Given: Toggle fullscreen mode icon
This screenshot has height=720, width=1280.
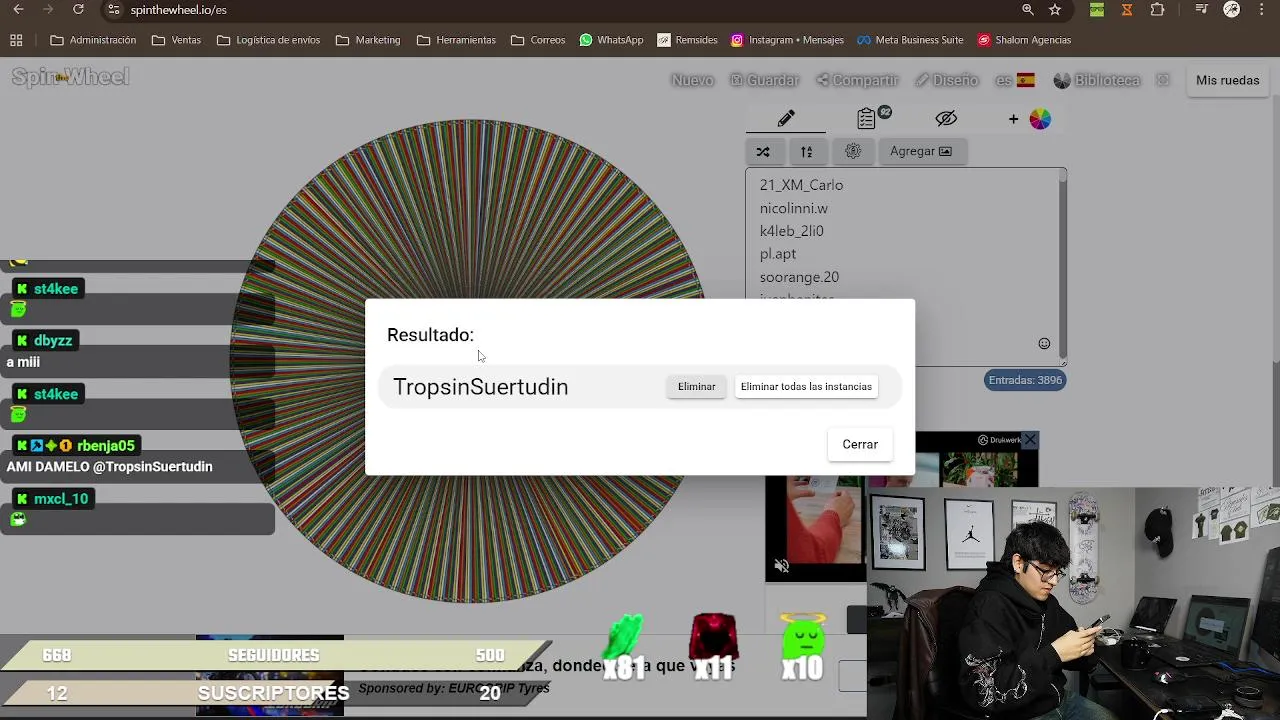Looking at the screenshot, I should pyautogui.click(x=1162, y=80).
